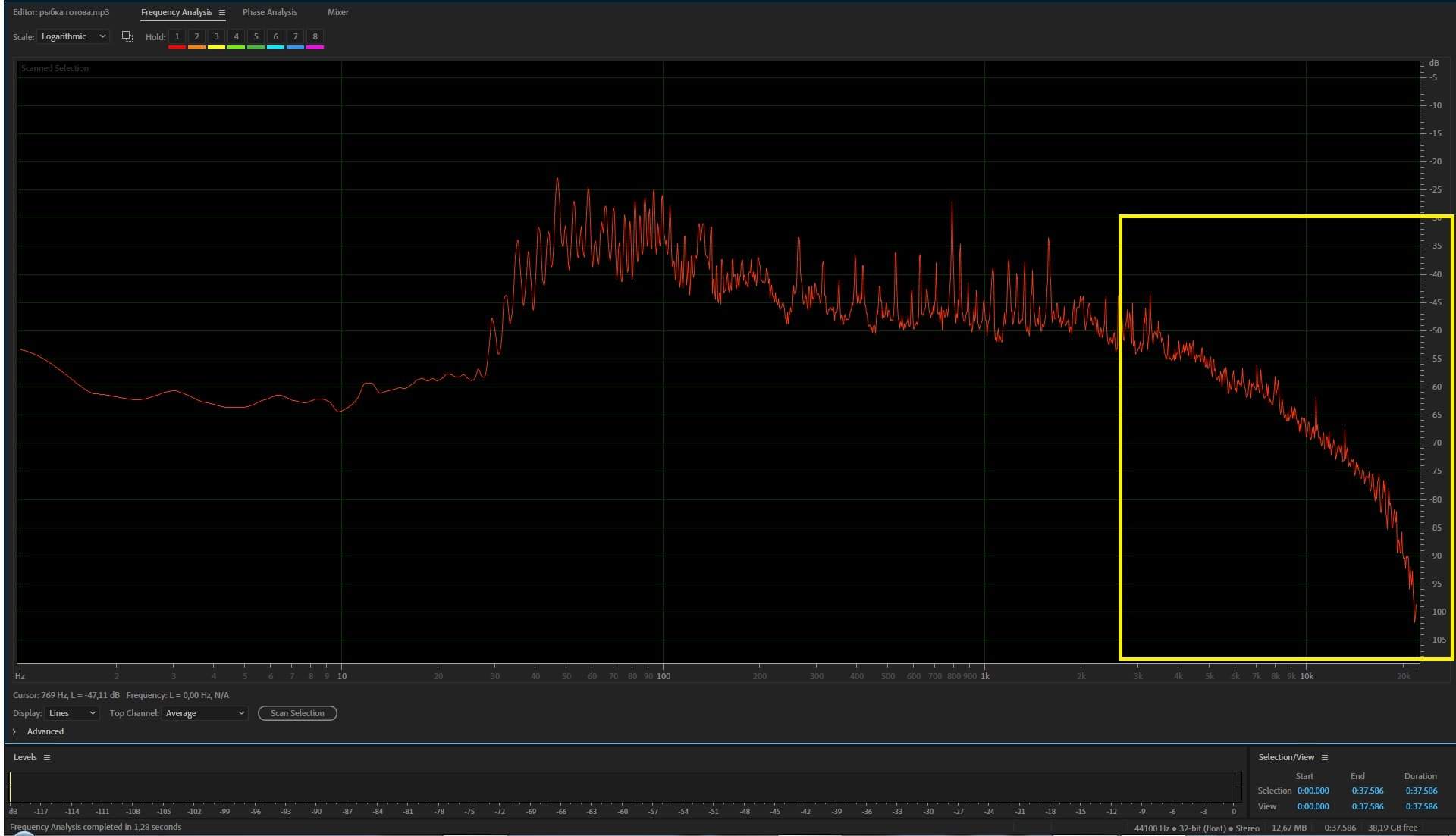
Task: Open the Selection/View panel menu icon
Action: pos(1325,757)
